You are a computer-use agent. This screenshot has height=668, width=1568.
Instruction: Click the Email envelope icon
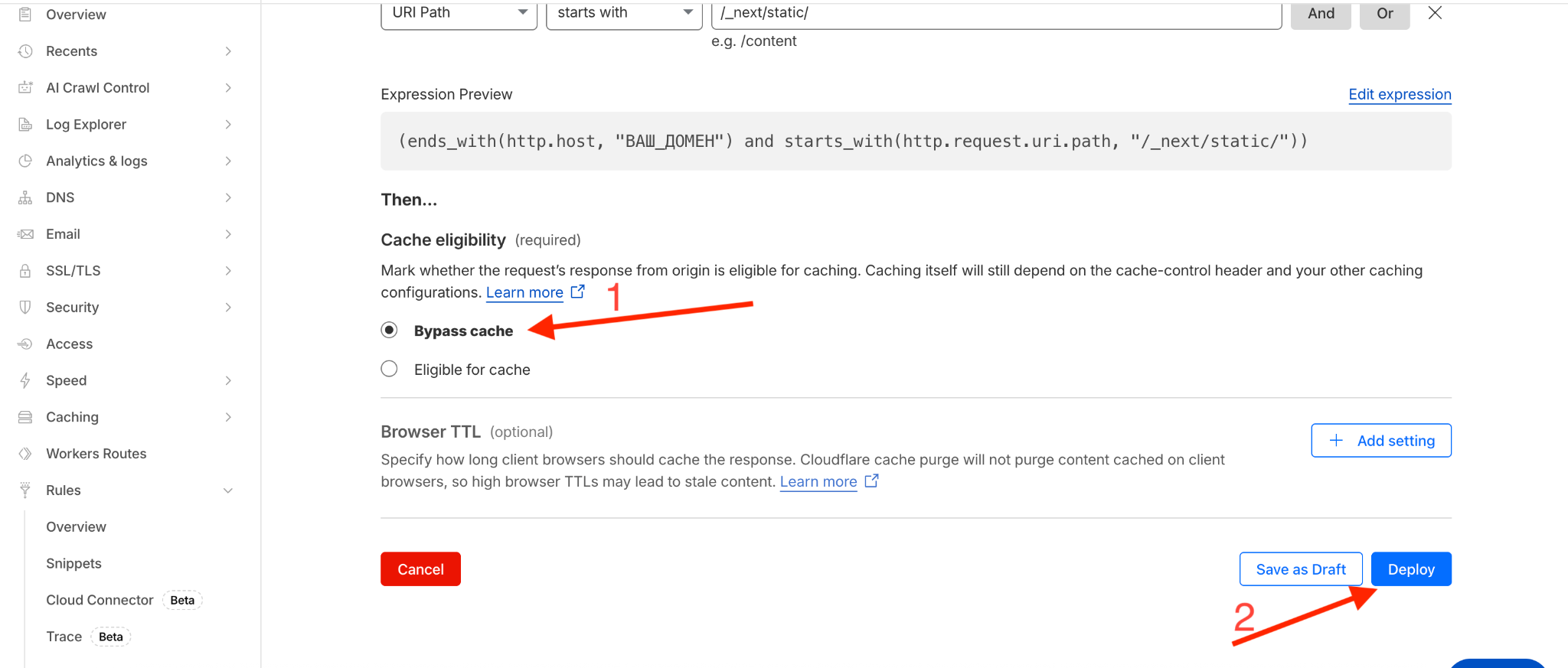click(25, 234)
